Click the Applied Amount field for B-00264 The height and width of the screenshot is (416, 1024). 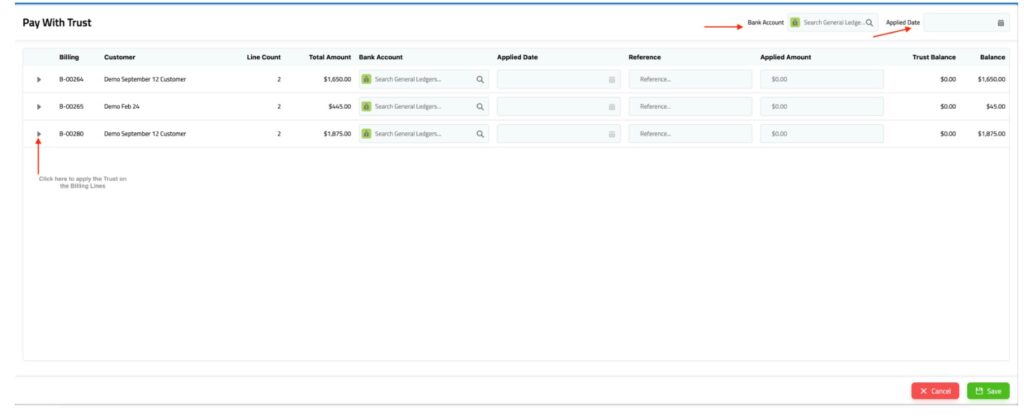coord(822,79)
